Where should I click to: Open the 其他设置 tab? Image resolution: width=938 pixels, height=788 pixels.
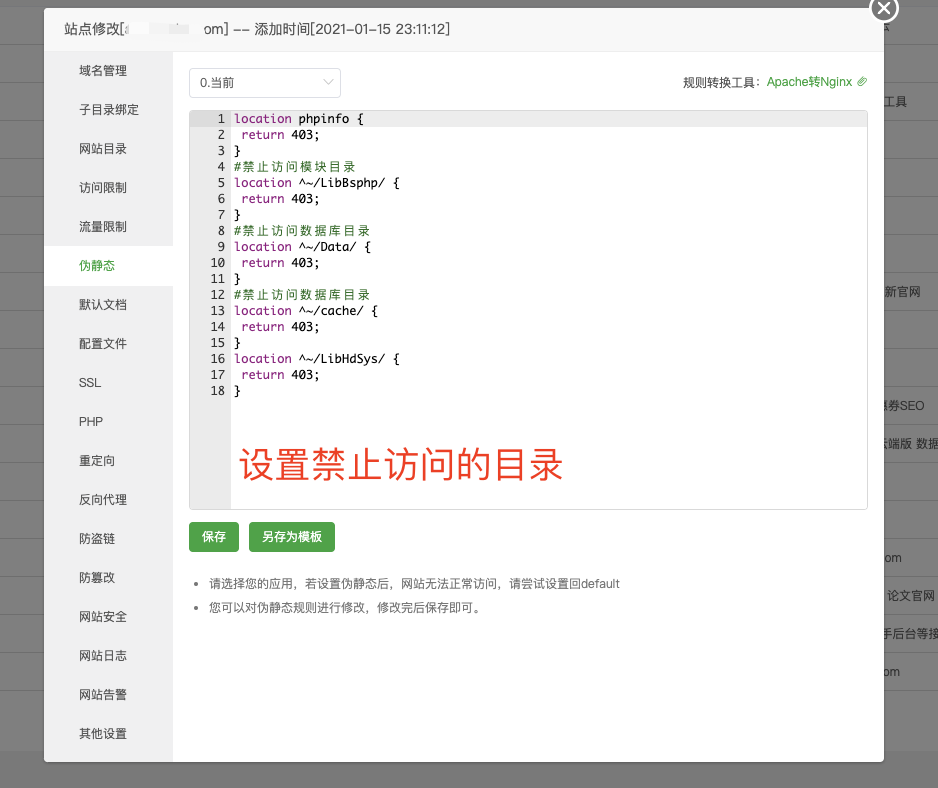coord(103,734)
